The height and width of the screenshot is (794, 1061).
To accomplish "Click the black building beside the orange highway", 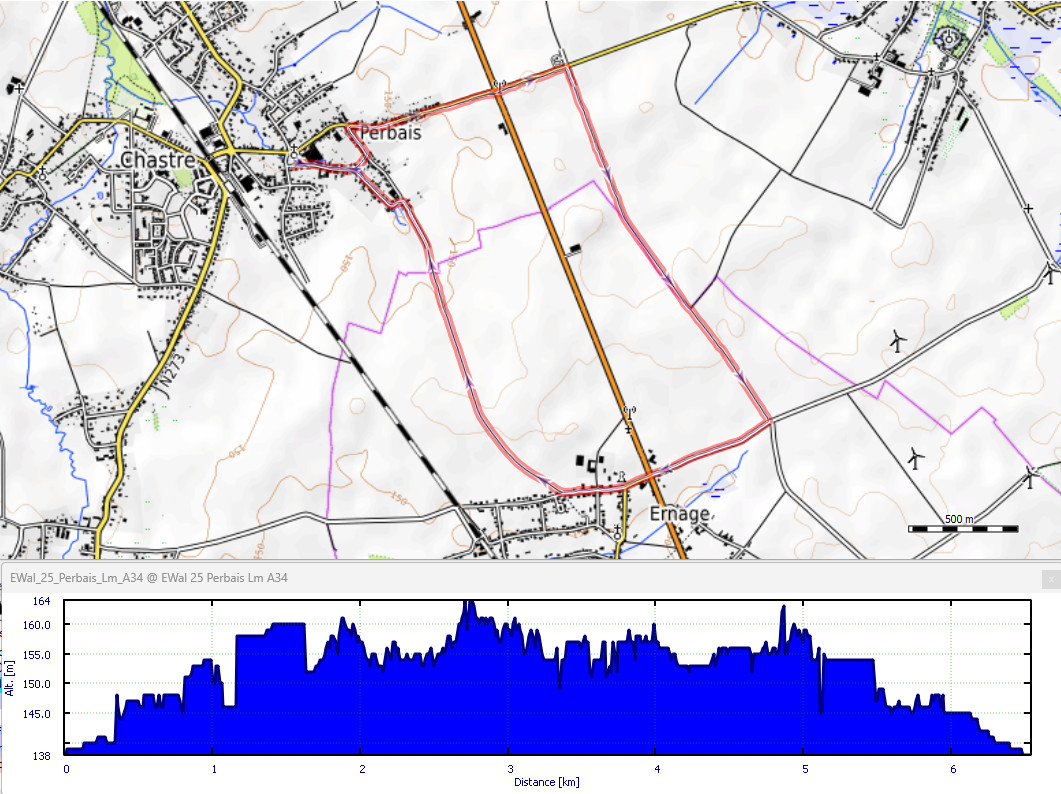I will click(574, 249).
